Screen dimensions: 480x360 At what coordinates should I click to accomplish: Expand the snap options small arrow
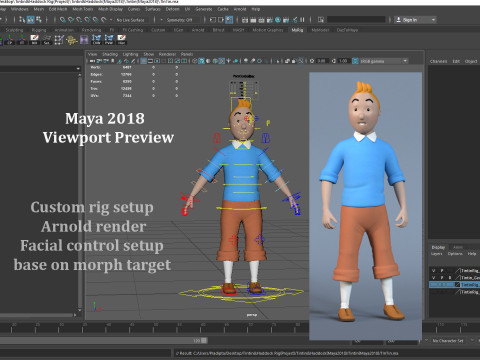tap(111, 20)
